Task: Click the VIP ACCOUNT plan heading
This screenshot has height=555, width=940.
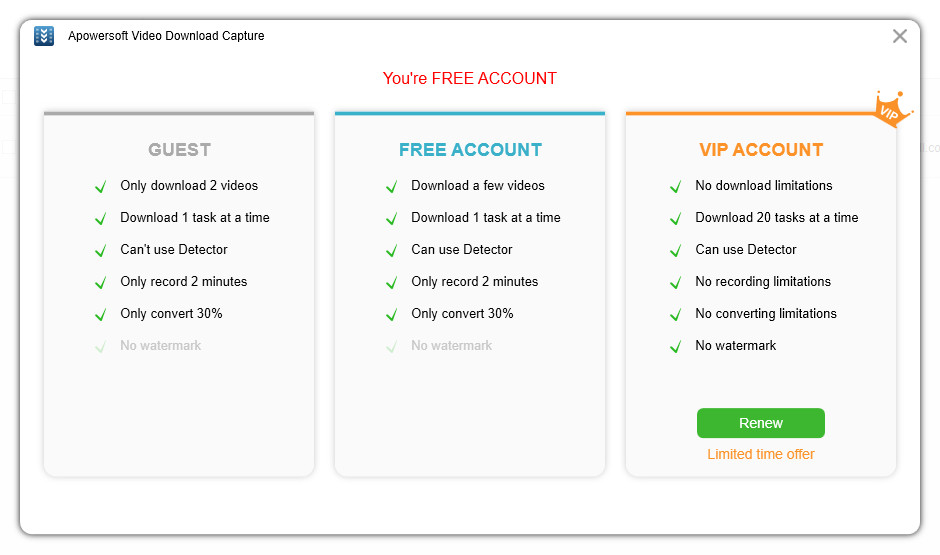Action: point(761,150)
